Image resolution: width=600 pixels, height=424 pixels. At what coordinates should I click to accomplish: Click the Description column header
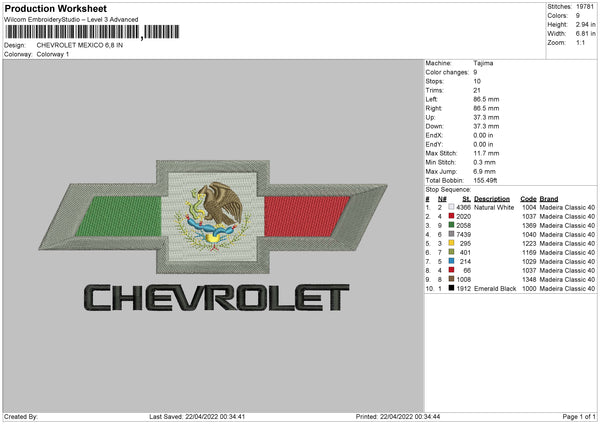point(492,199)
